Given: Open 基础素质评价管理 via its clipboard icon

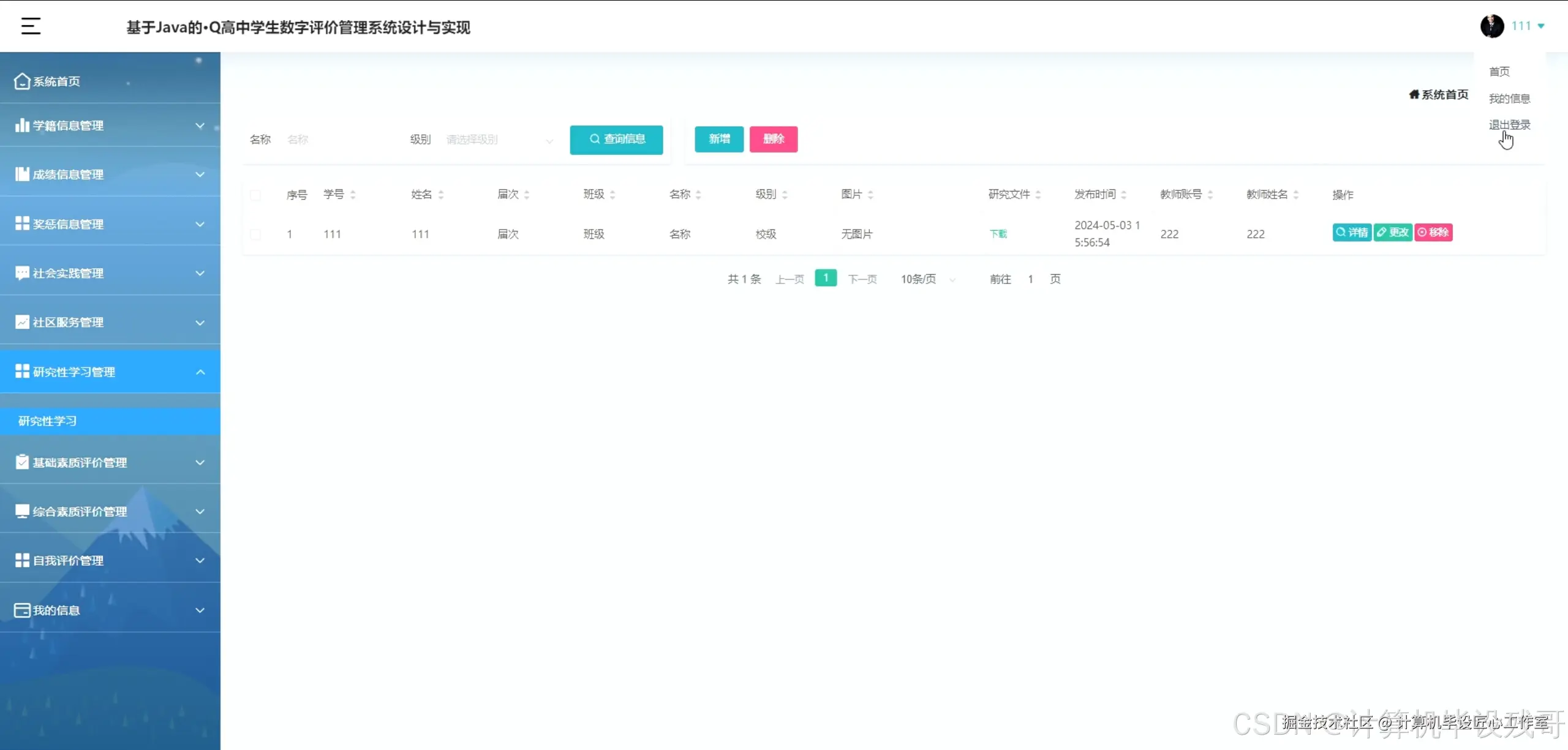Looking at the screenshot, I should (21, 462).
